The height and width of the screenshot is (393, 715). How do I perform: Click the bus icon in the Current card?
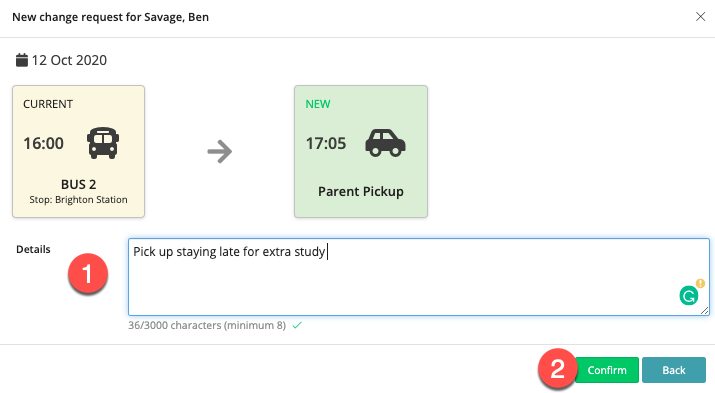(103, 143)
